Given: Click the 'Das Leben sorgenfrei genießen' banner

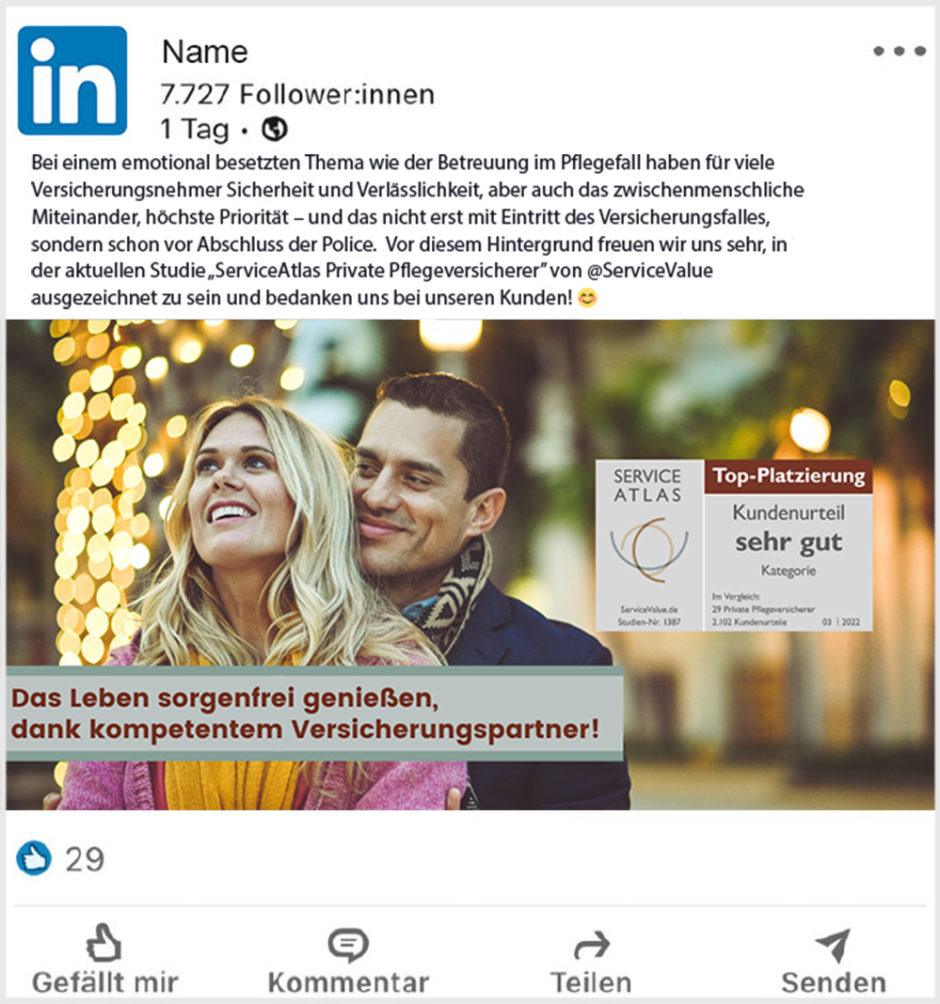Looking at the screenshot, I should pos(314,713).
